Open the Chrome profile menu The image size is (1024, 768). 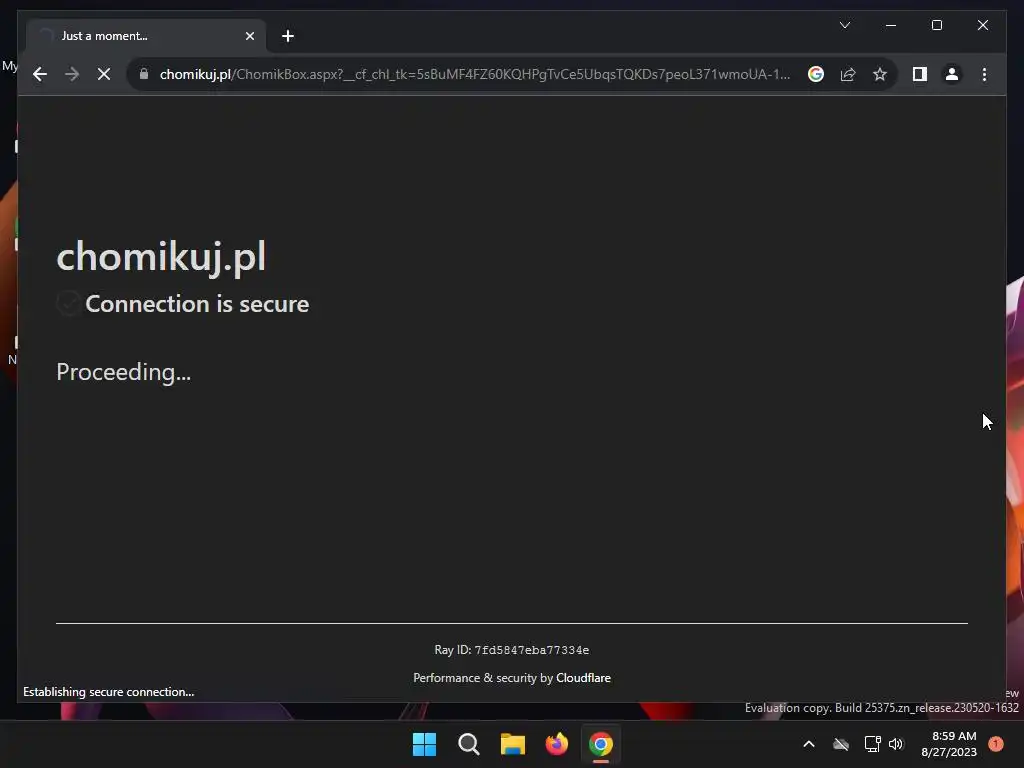(952, 74)
